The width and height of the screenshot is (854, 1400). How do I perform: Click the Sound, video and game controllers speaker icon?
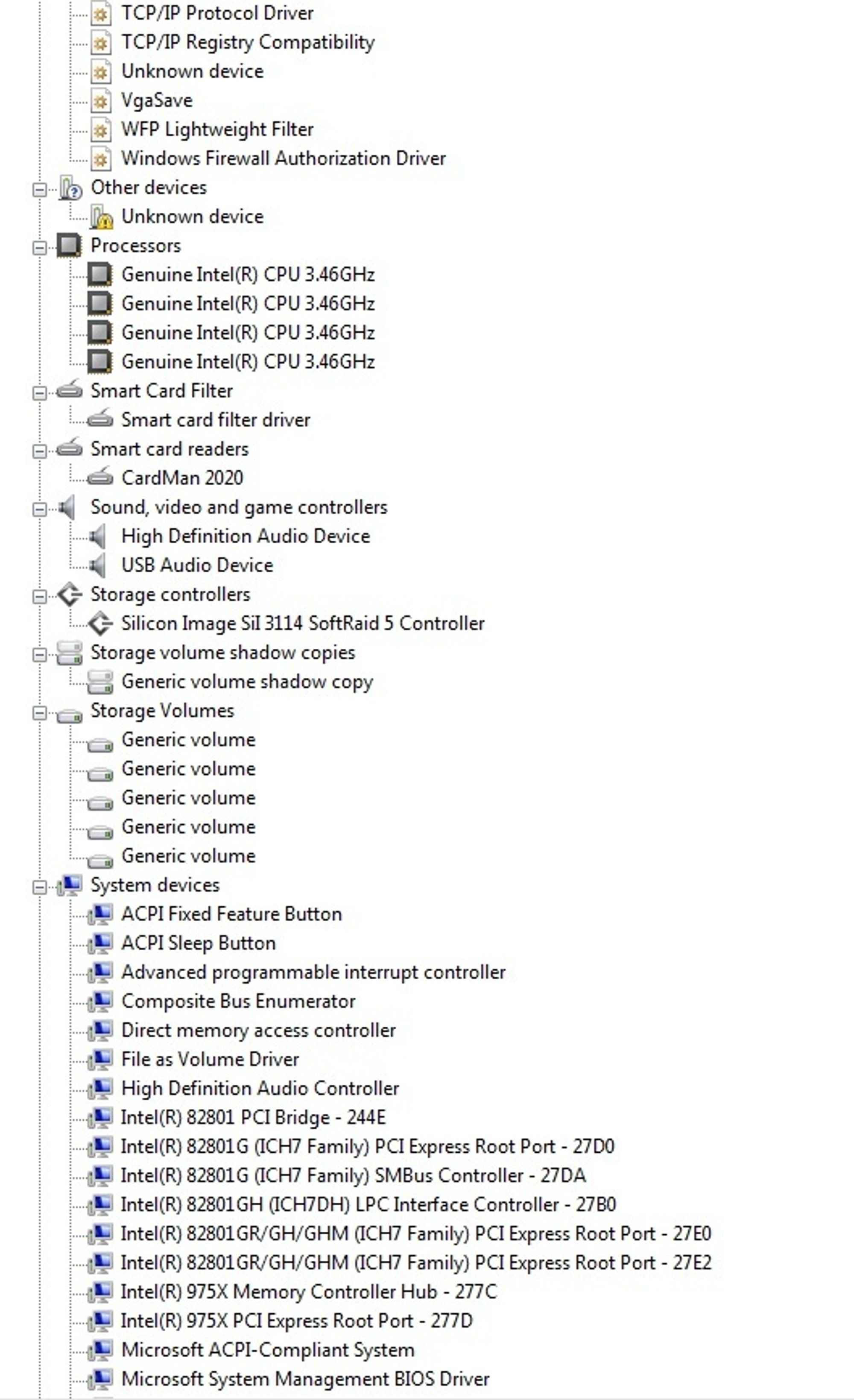(x=67, y=507)
